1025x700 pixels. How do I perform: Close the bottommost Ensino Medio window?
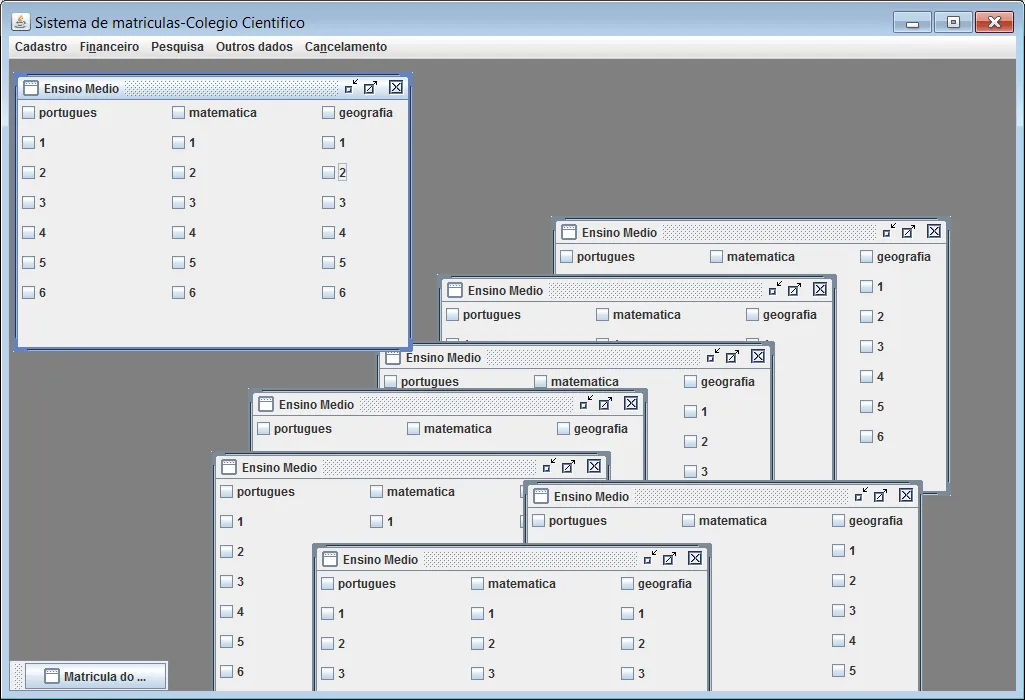pyautogui.click(x=695, y=558)
